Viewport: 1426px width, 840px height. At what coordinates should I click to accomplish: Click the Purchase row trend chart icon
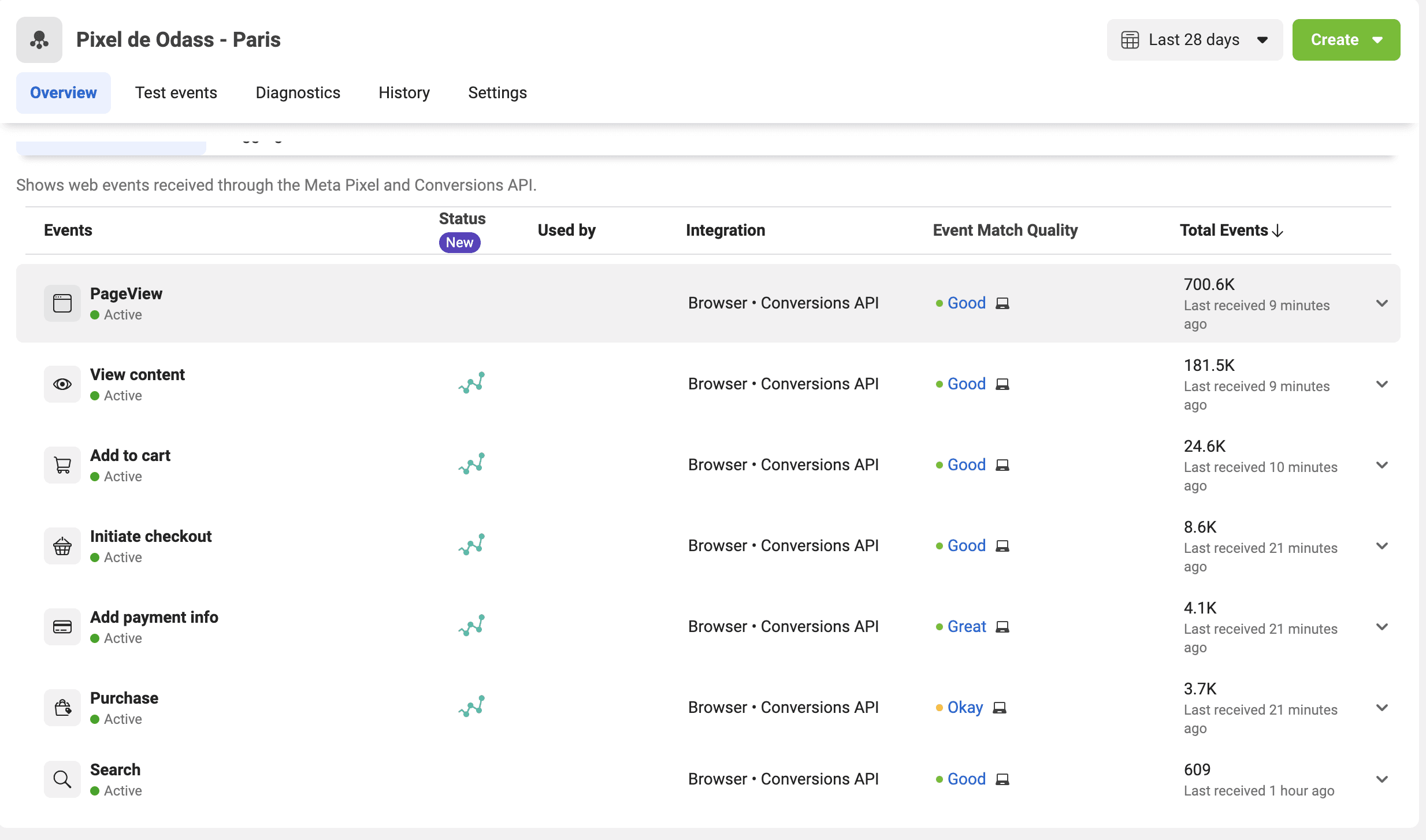(471, 706)
